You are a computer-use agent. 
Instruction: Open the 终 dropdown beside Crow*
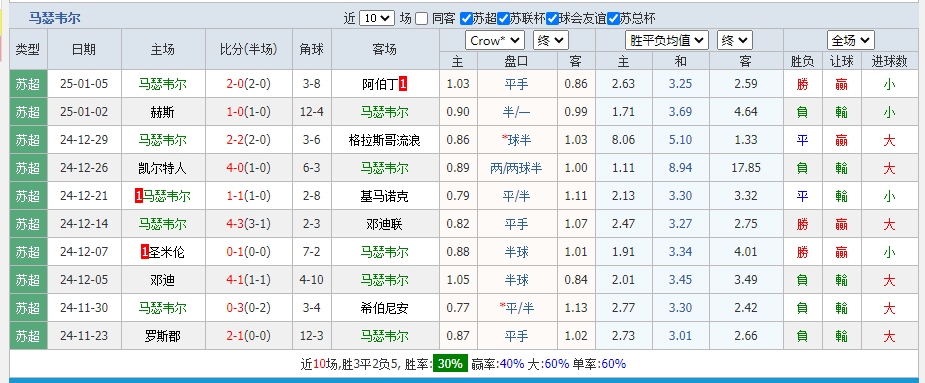click(x=550, y=41)
